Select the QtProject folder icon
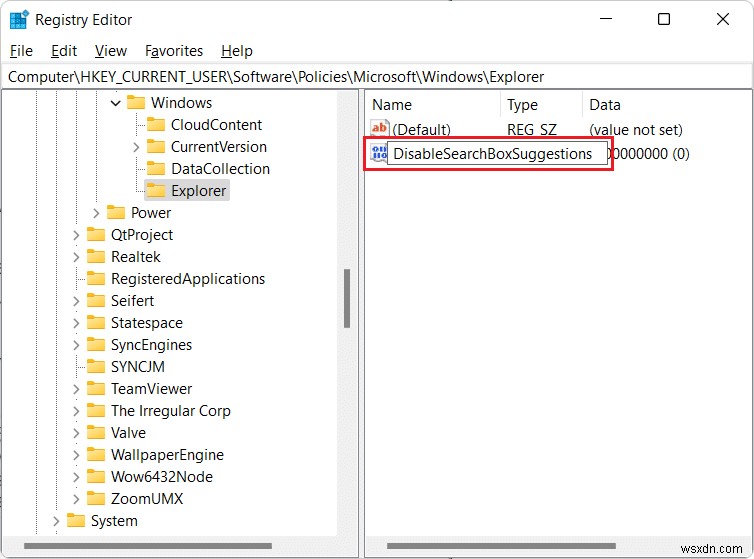Image resolution: width=754 pixels, height=559 pixels. point(96,235)
